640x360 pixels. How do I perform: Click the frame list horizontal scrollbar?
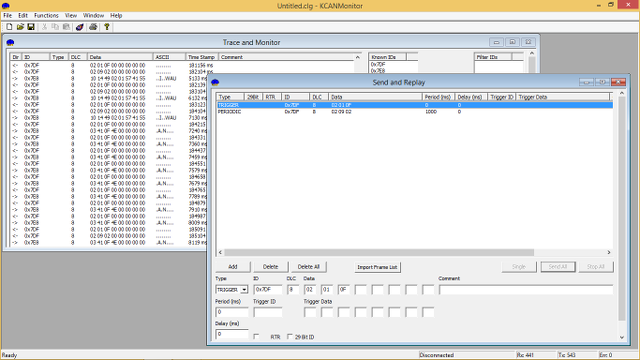(x=414, y=252)
